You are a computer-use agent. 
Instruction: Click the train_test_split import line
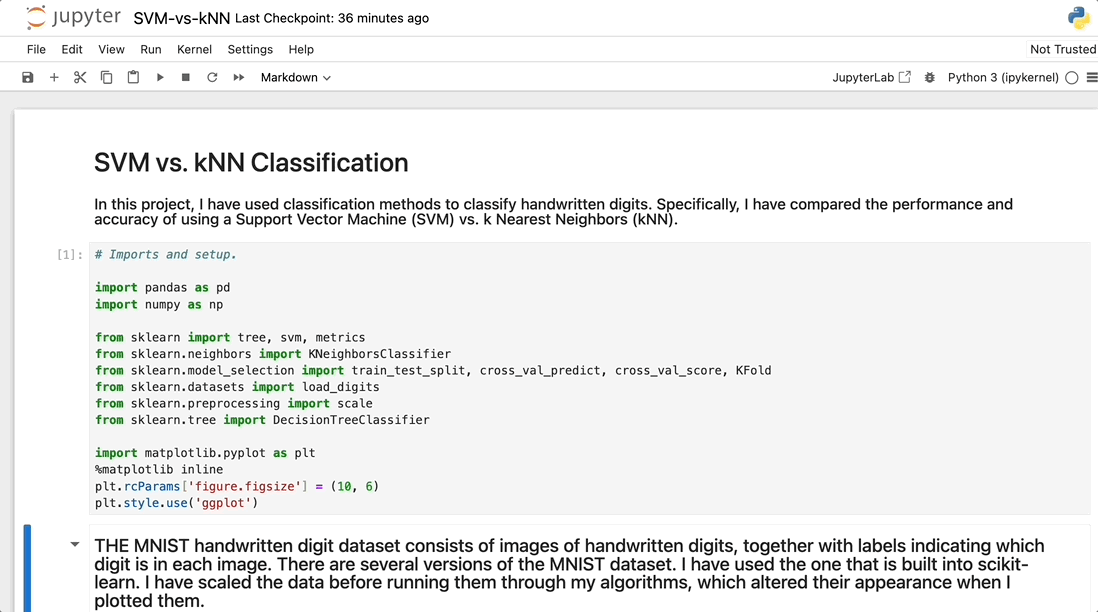coord(433,370)
